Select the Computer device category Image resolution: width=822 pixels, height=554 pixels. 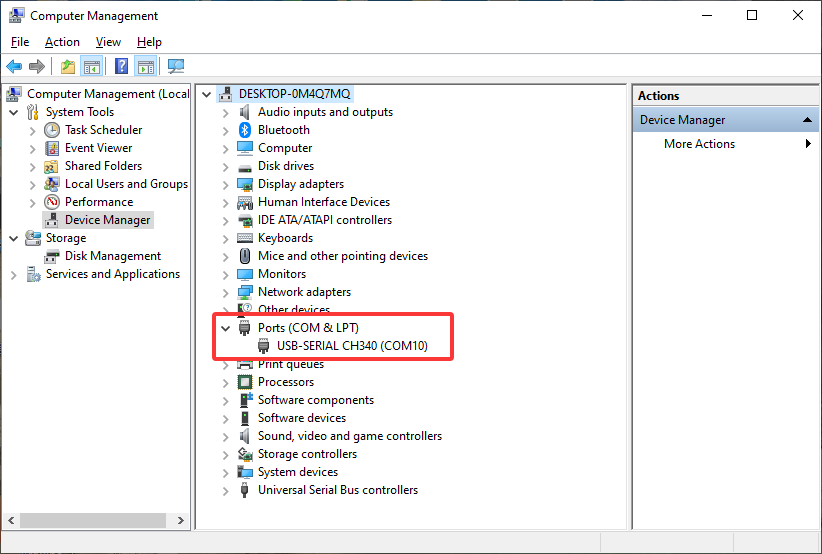pyautogui.click(x=285, y=148)
